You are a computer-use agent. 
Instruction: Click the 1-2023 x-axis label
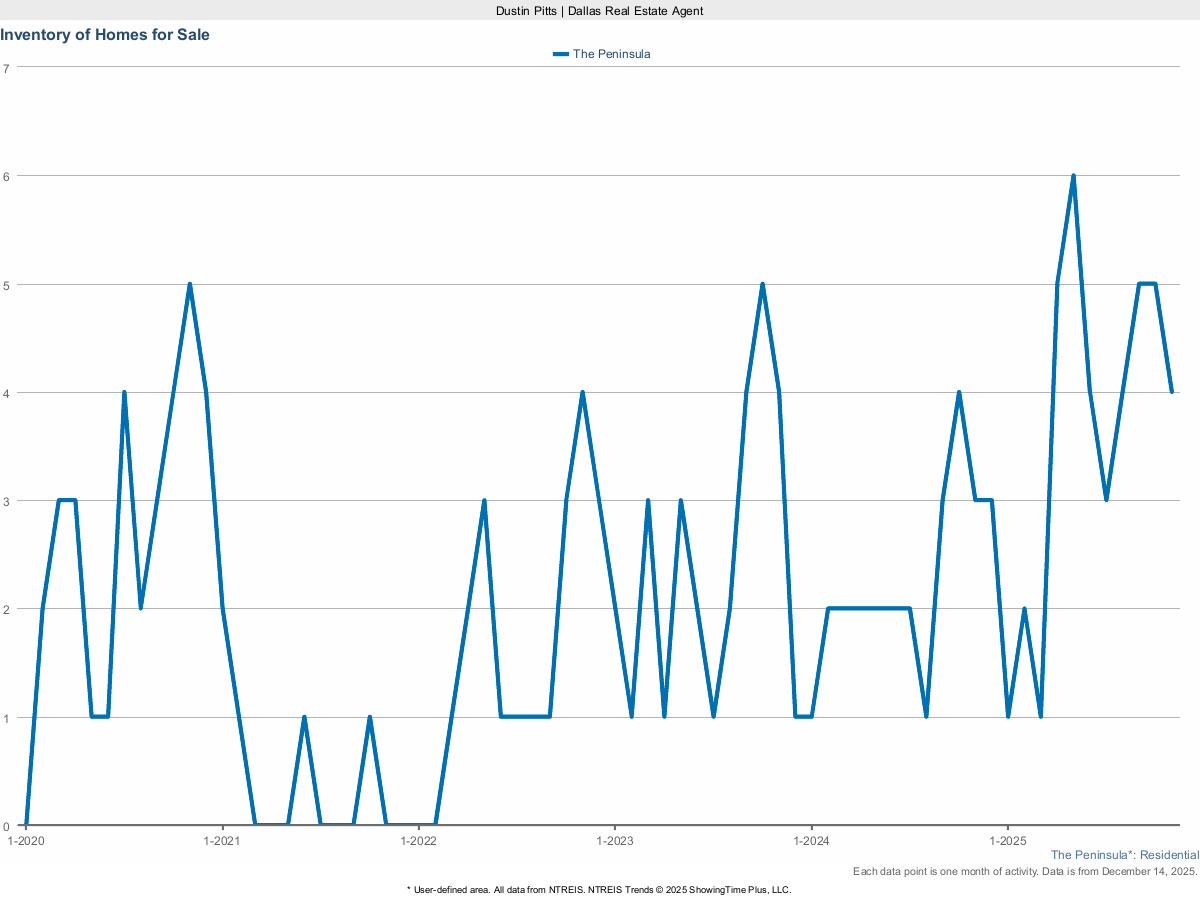614,841
